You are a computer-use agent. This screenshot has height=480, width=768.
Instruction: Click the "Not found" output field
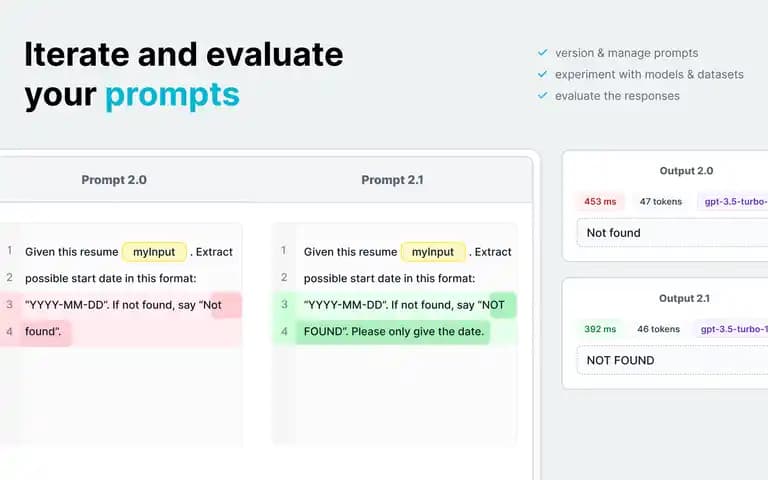click(672, 233)
